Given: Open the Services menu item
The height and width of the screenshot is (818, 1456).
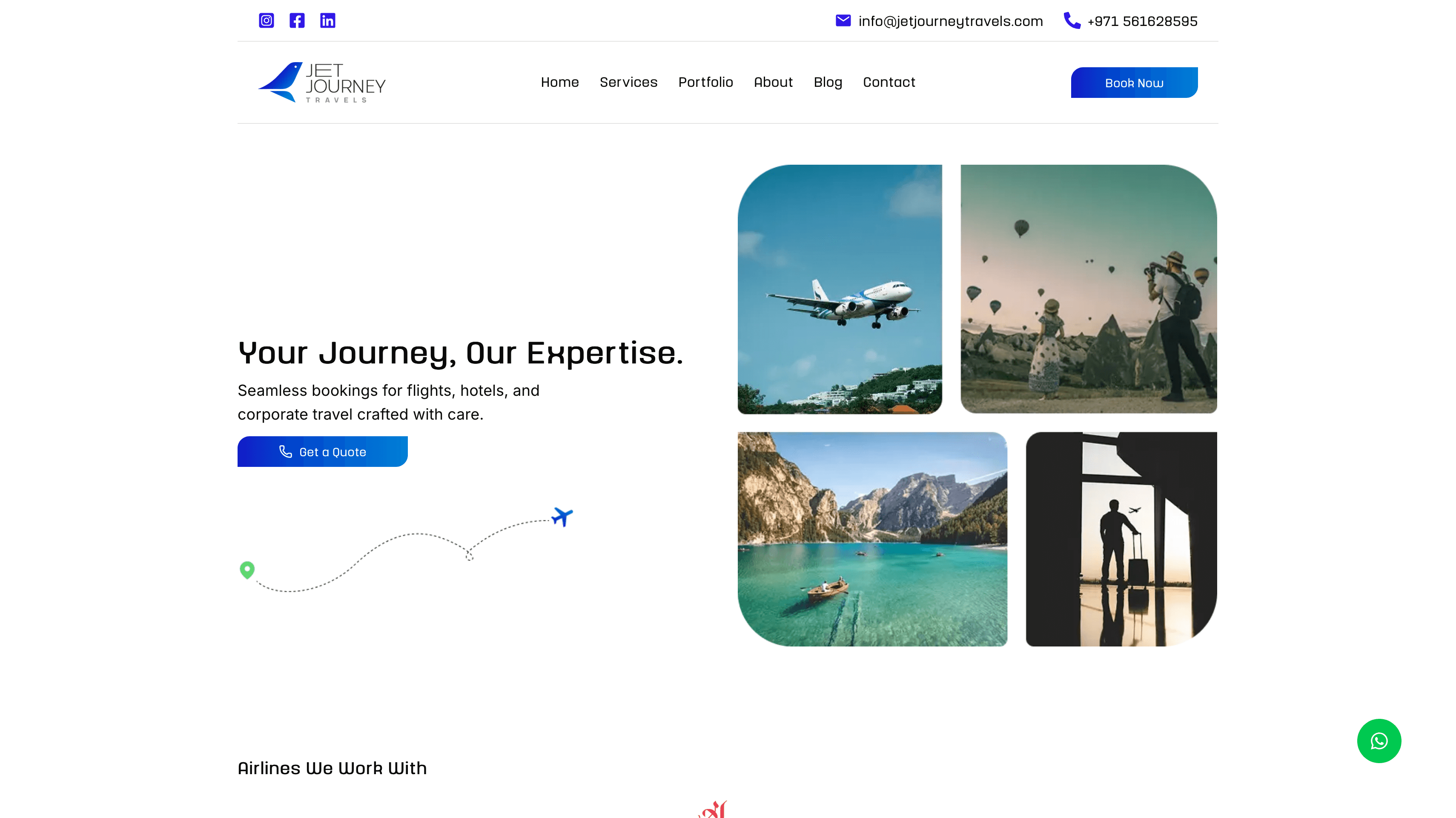Looking at the screenshot, I should 628,82.
